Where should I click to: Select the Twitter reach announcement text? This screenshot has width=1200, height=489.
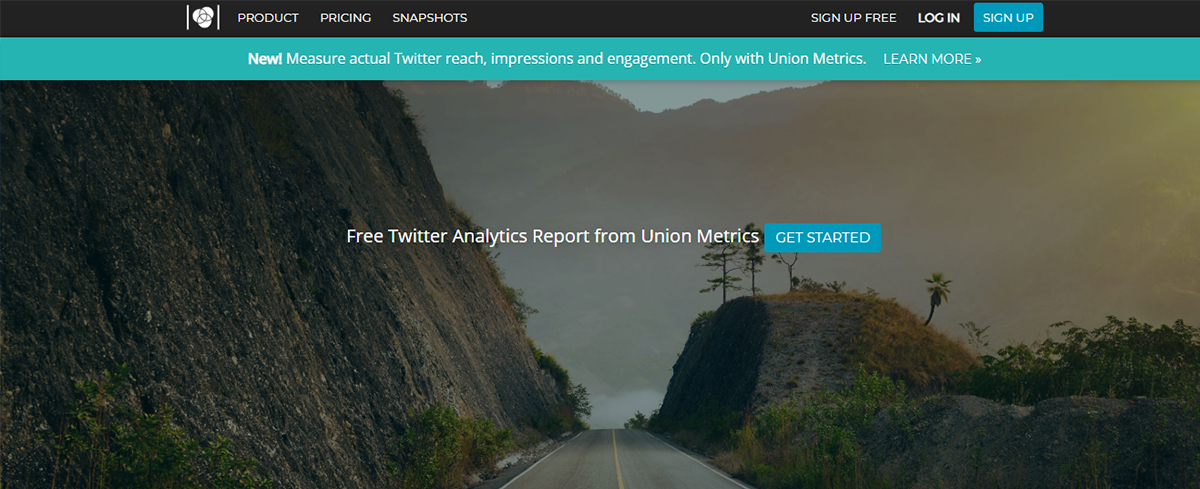tap(576, 59)
